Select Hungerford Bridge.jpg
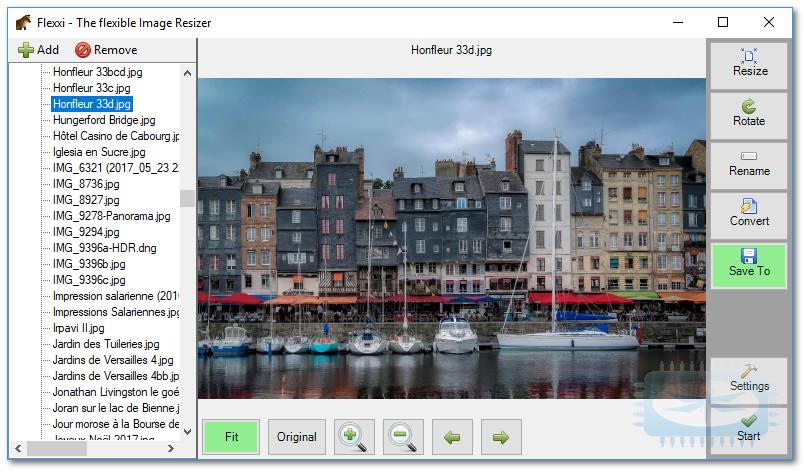 click(104, 120)
